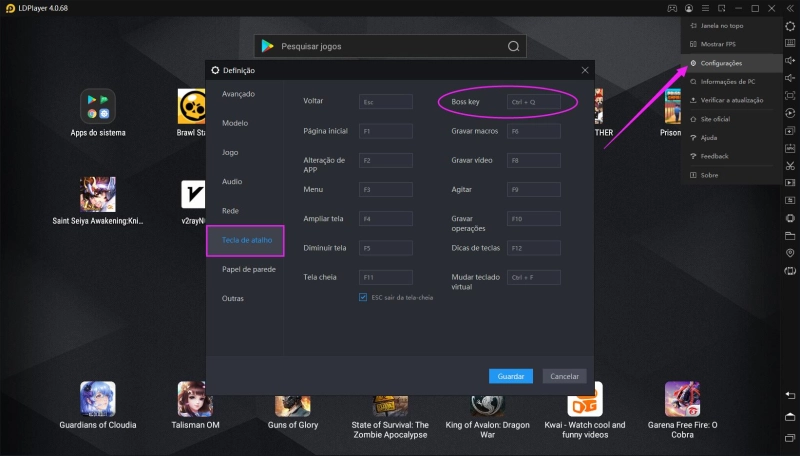
Task: Click the Tela cheia F11 shortcut field
Action: point(386,277)
